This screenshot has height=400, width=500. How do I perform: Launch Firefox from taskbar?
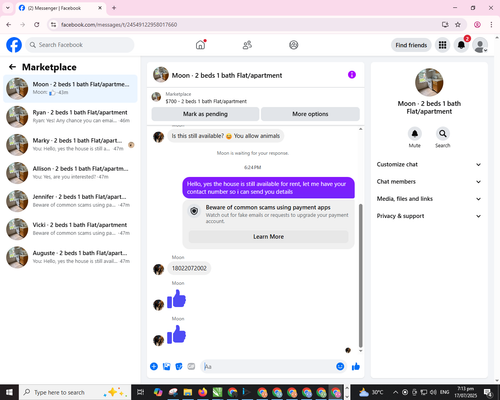[x=202, y=392]
